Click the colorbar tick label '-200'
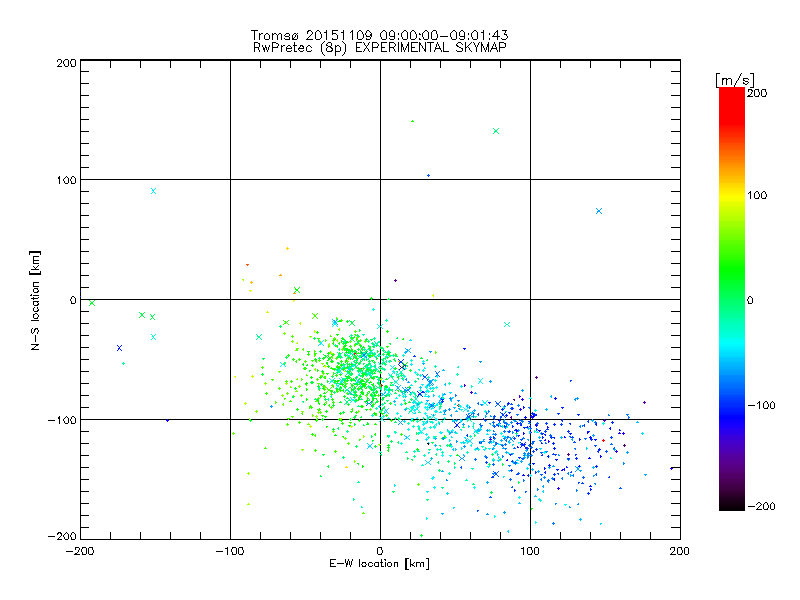The width and height of the screenshot is (800, 600). pyautogui.click(x=761, y=506)
